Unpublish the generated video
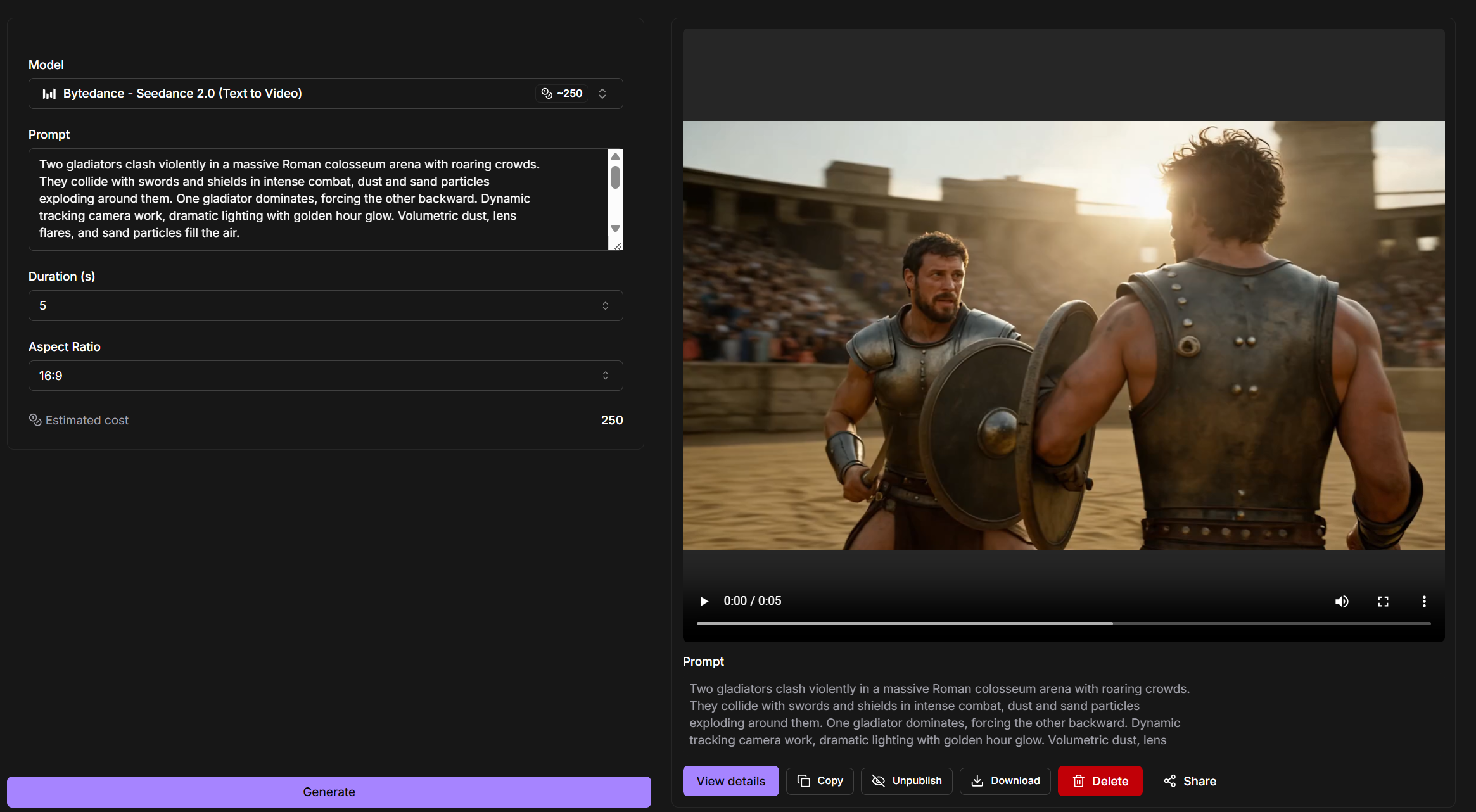1476x812 pixels. [x=907, y=781]
